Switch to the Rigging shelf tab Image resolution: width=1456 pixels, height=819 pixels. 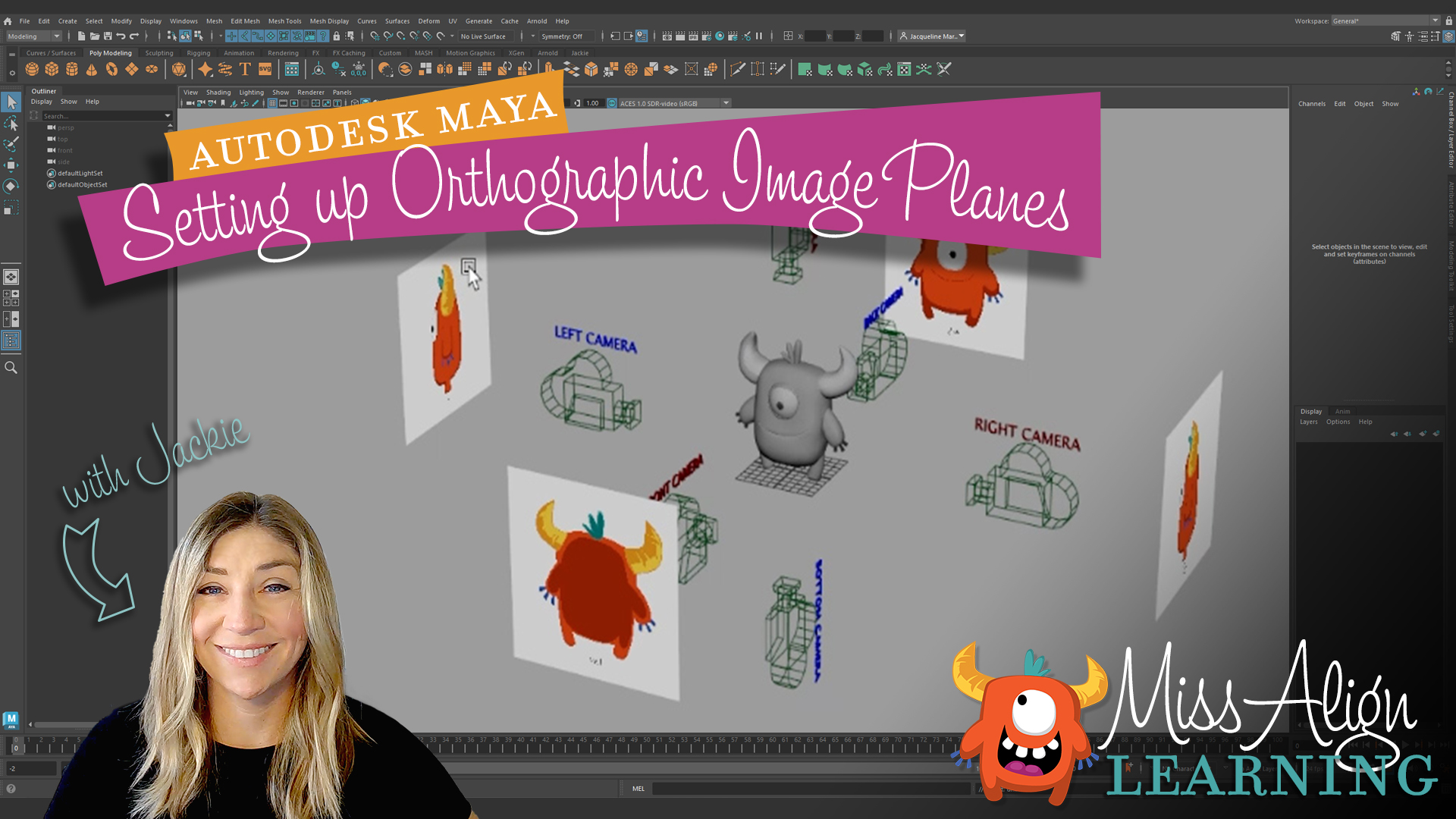pos(199,53)
